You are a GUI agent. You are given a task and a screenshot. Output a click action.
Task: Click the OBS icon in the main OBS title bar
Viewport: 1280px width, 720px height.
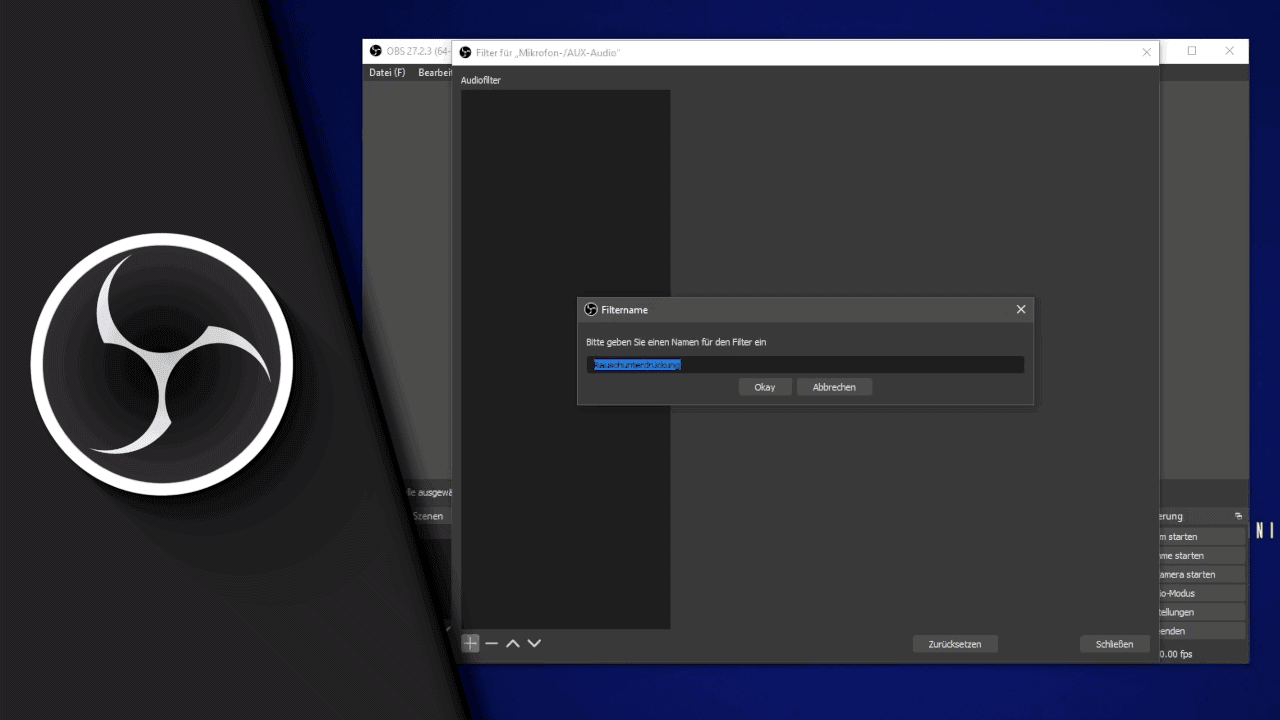[x=376, y=51]
